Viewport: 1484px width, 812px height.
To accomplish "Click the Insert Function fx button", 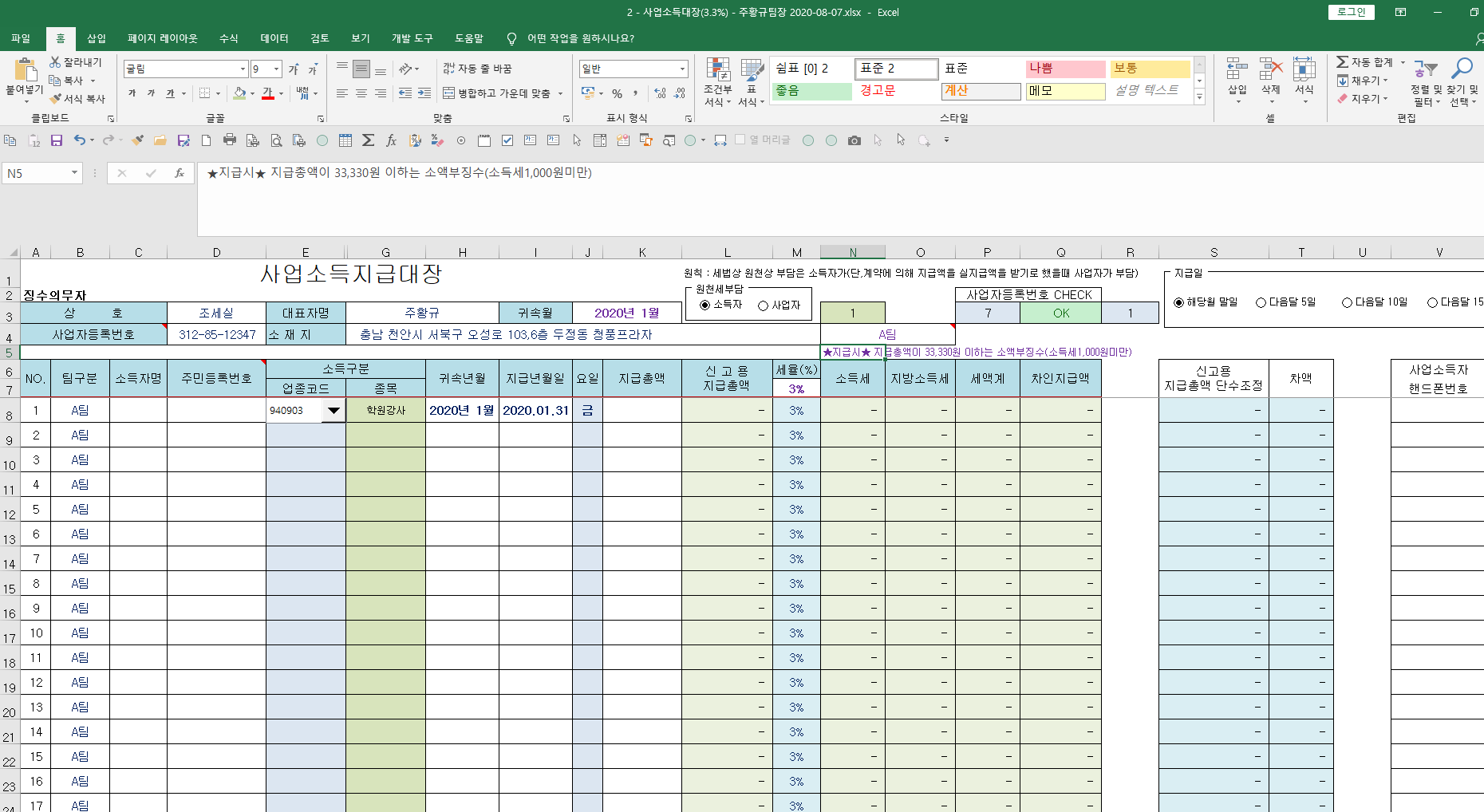I will pyautogui.click(x=180, y=173).
